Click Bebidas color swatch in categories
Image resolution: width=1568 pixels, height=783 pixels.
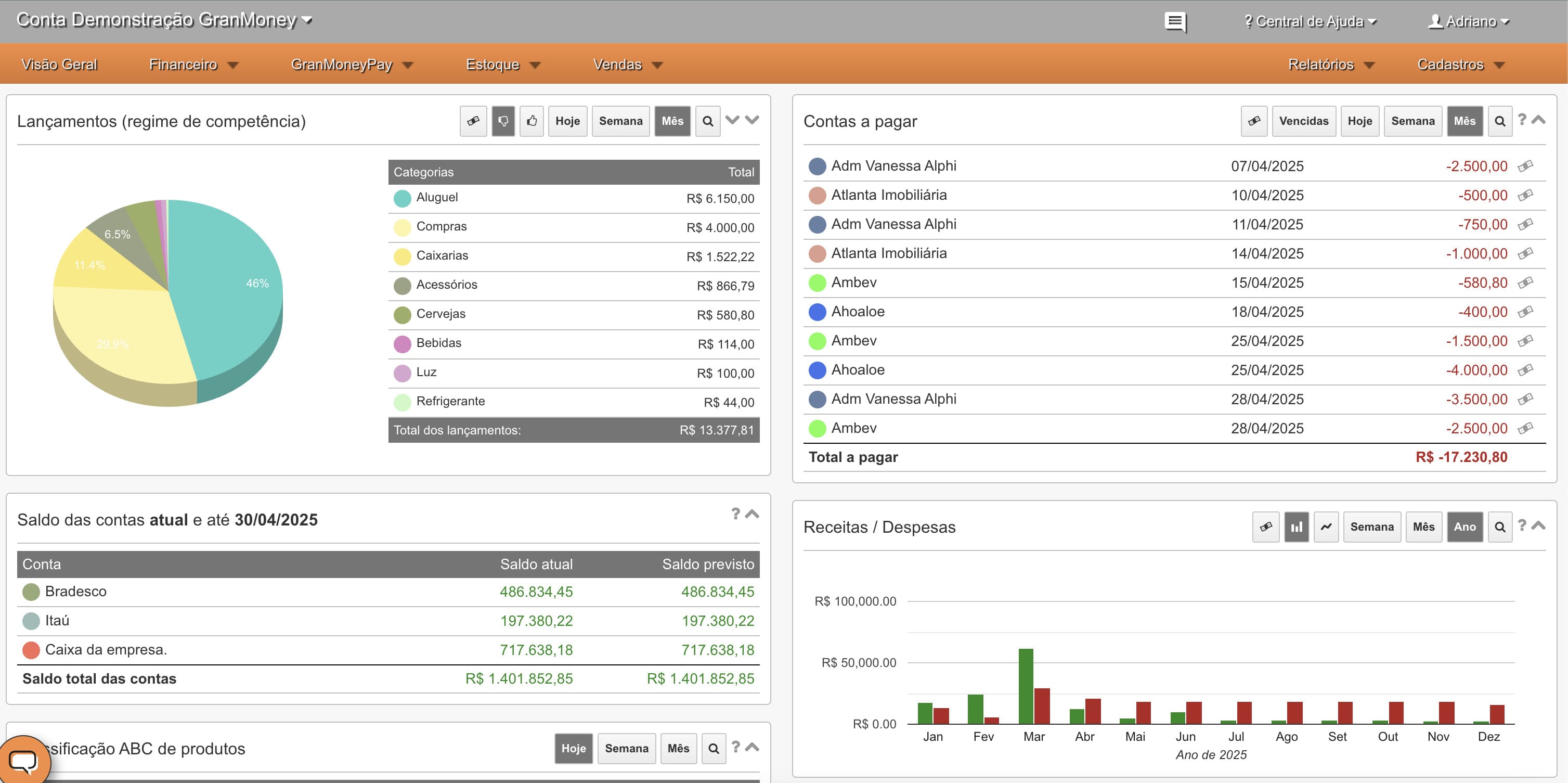click(403, 344)
